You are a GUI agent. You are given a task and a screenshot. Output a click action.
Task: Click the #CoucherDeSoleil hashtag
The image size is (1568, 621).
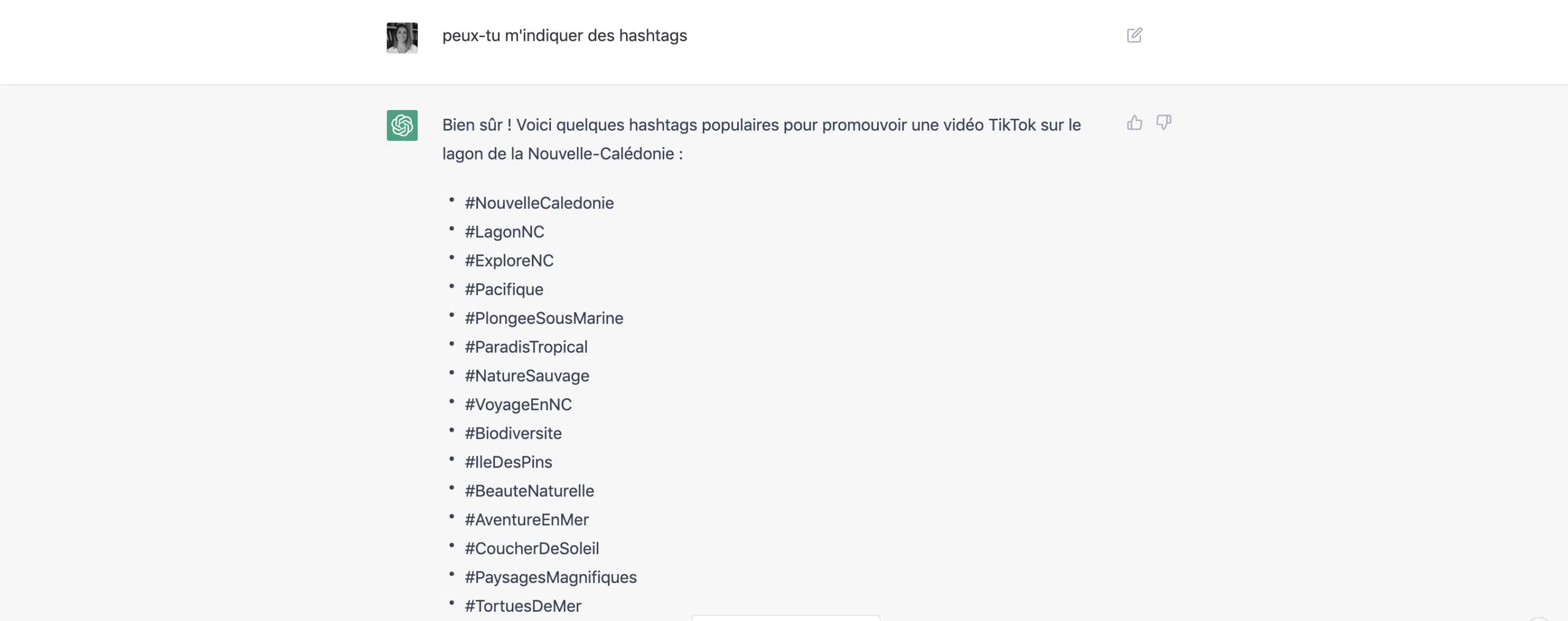532,549
